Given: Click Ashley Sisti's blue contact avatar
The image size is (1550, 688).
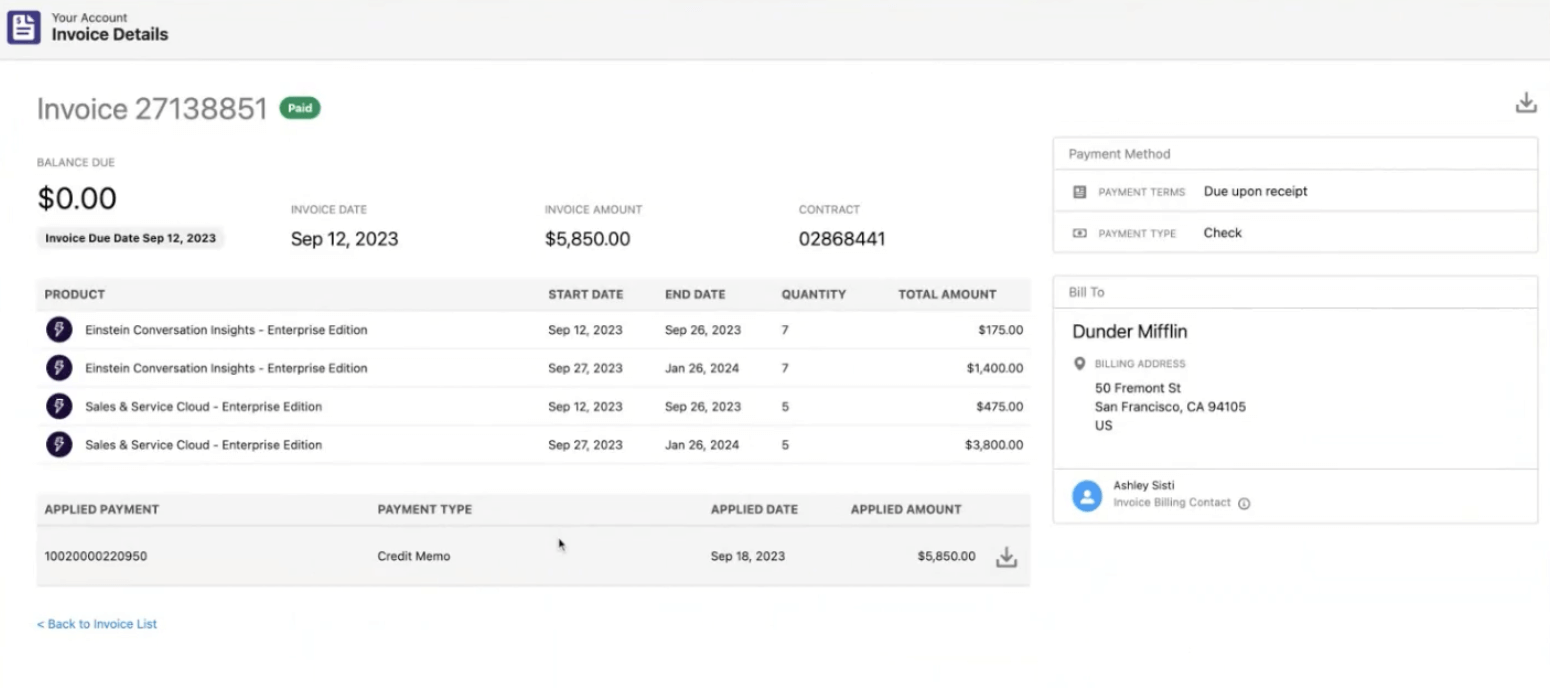Looking at the screenshot, I should [x=1087, y=495].
